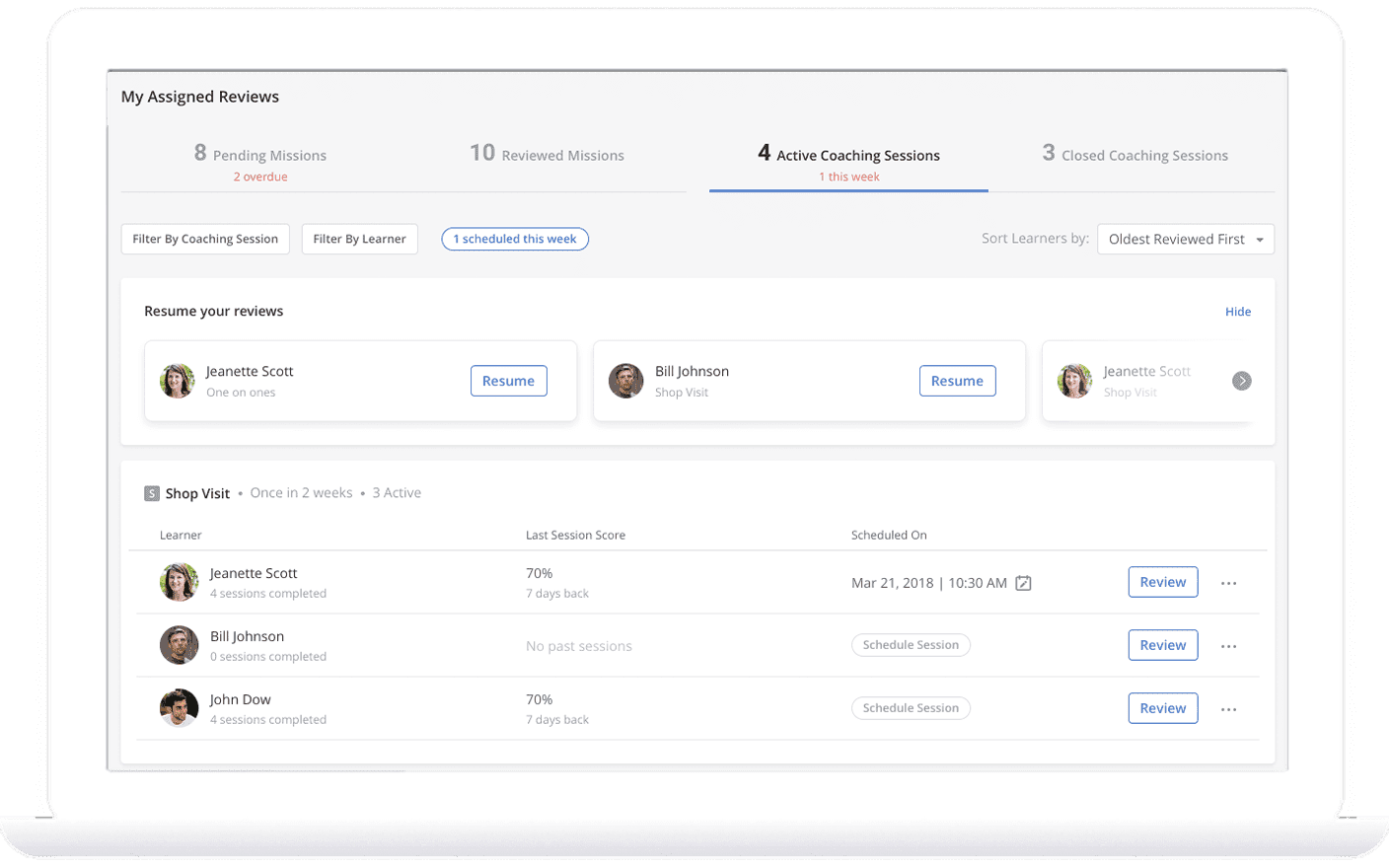Open the Oldest Reviewed First sort dropdown
Screen dimensions: 1389x868
(x=1185, y=239)
